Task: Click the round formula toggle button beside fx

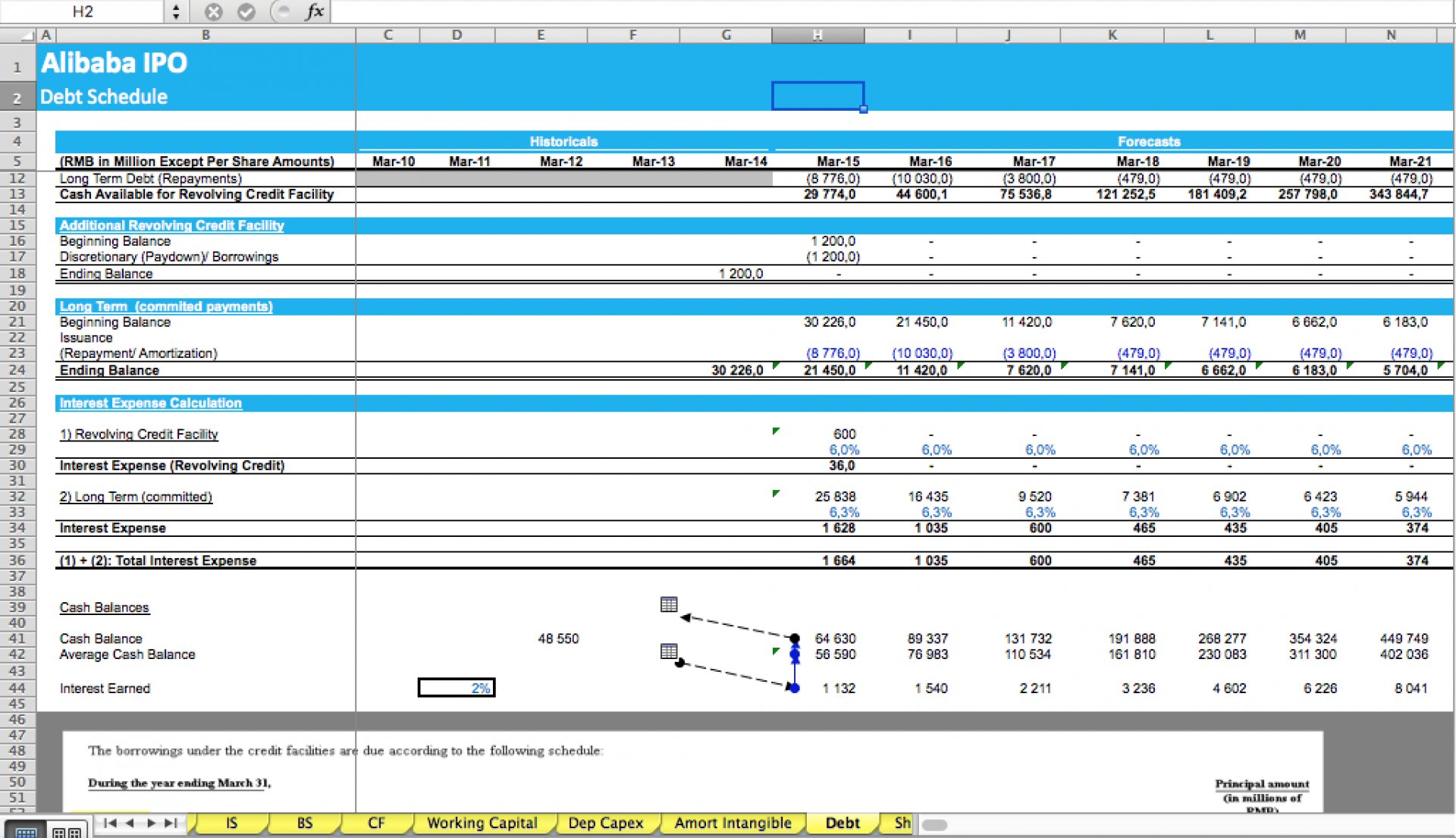Action: point(282,11)
